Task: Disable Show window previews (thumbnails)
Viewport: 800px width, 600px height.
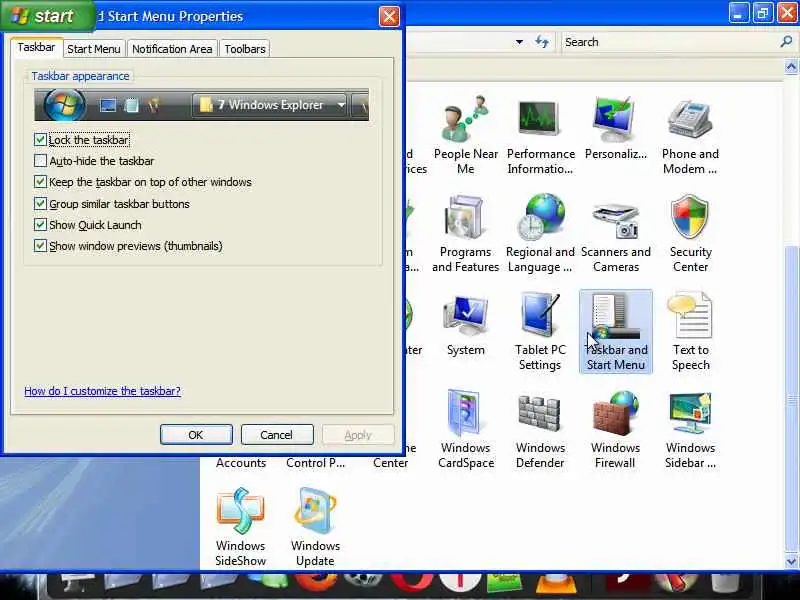Action: click(x=40, y=245)
